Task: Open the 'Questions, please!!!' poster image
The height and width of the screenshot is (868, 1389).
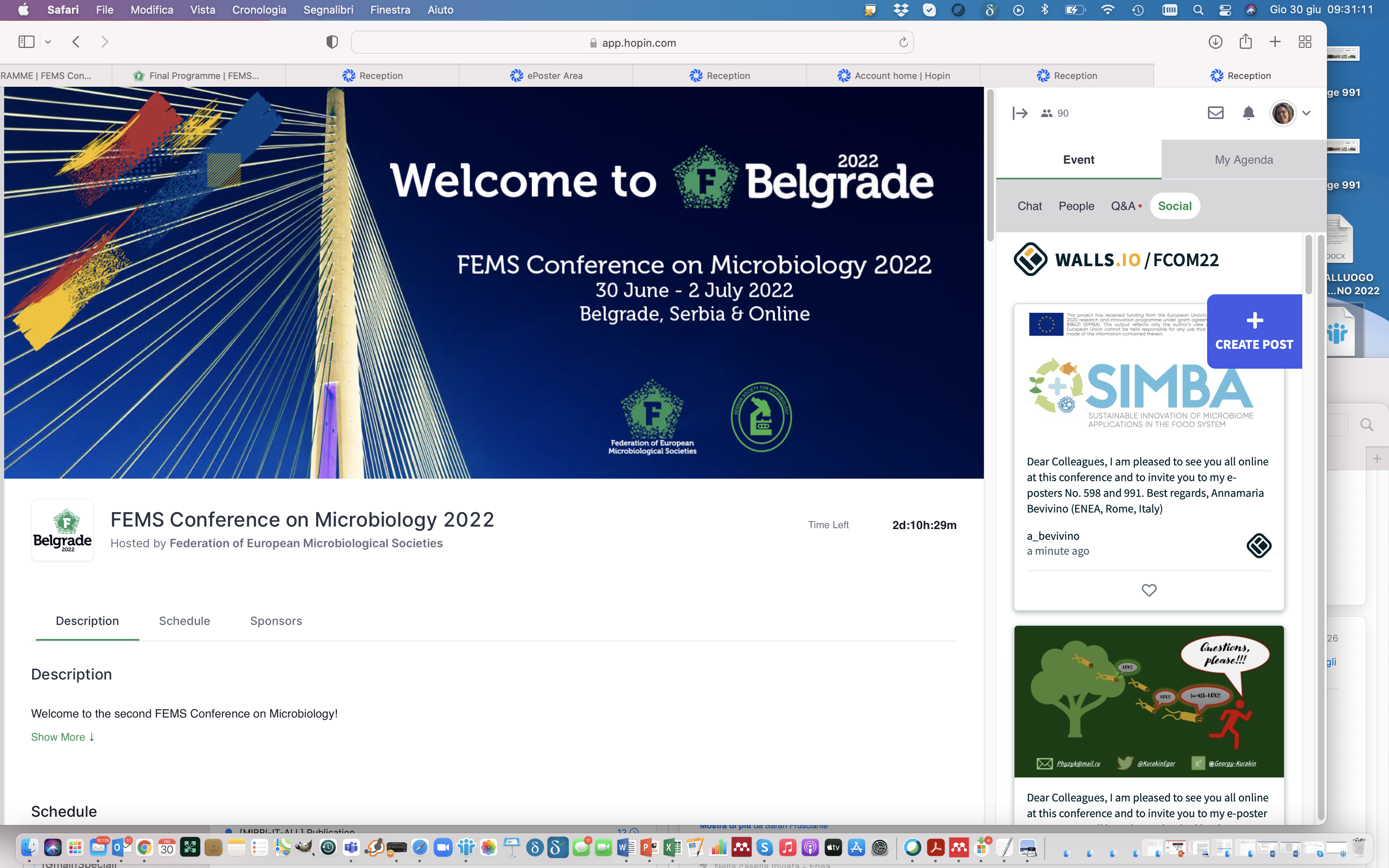Action: [x=1148, y=701]
